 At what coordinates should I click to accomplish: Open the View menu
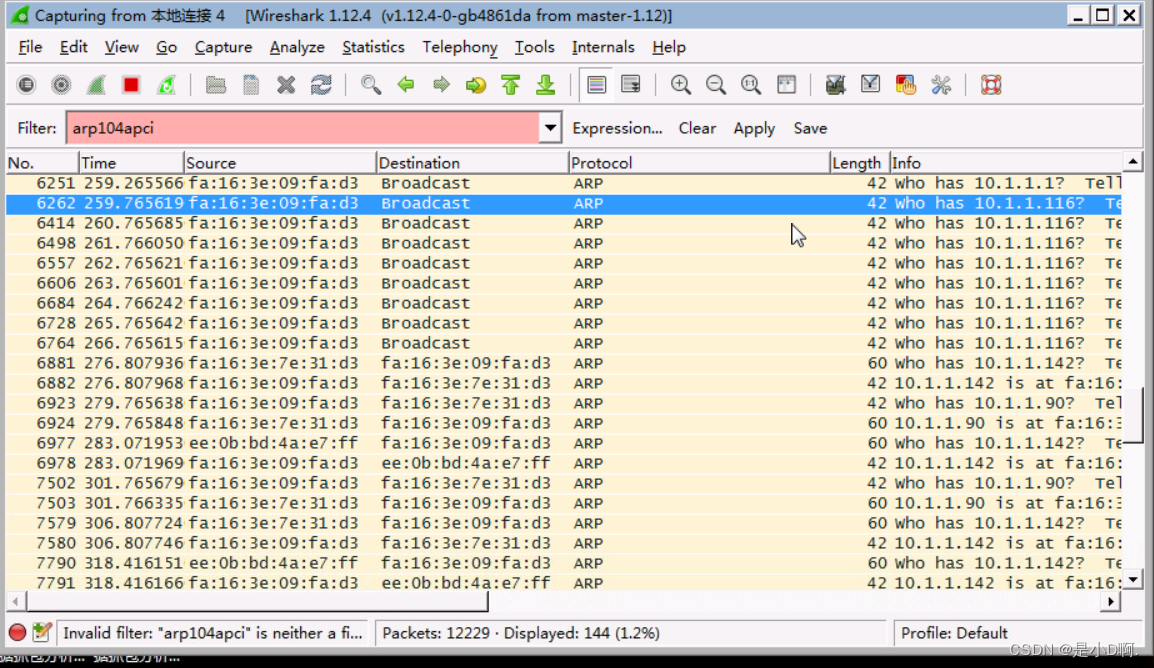click(121, 47)
